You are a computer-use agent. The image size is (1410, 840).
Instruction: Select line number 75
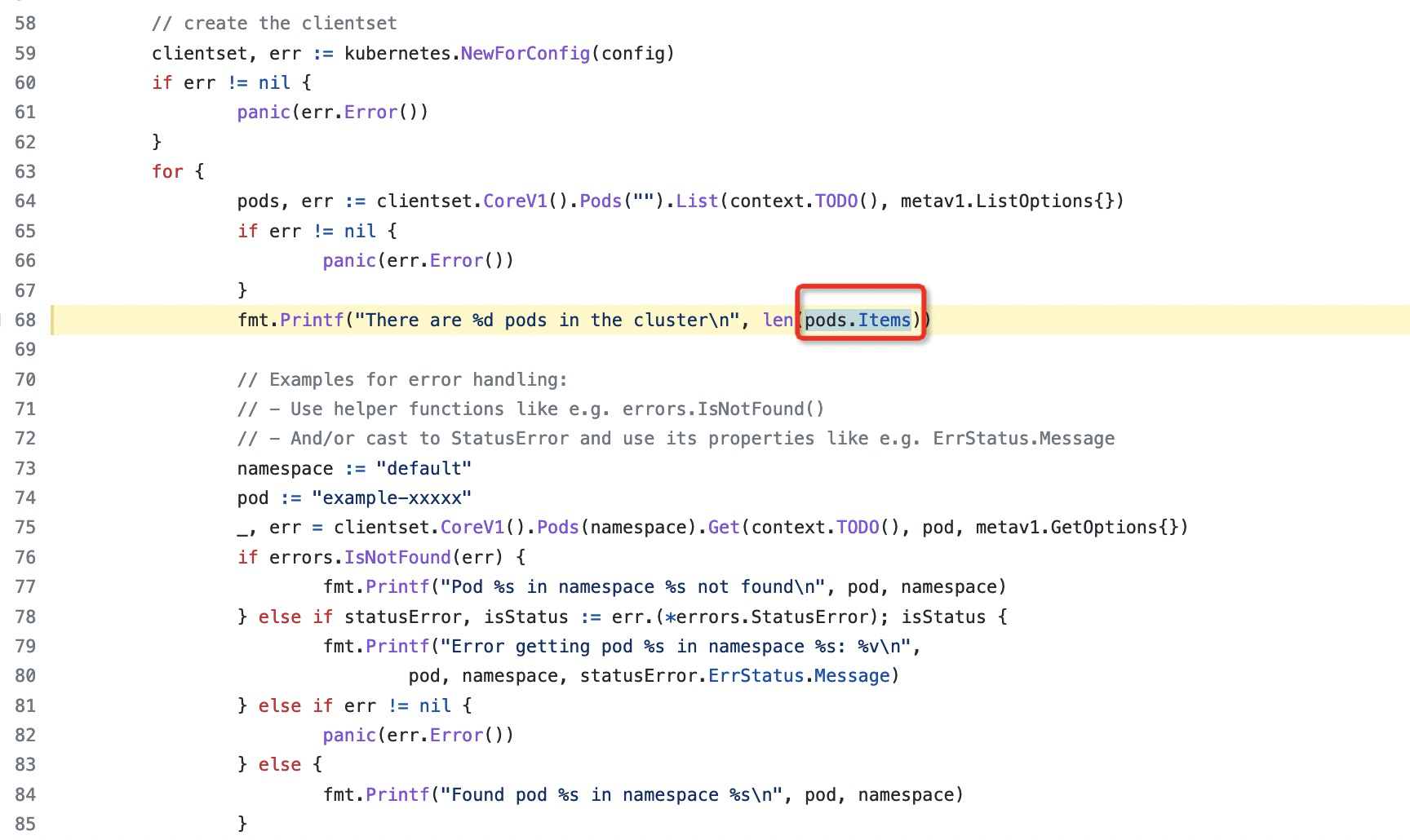(x=25, y=527)
